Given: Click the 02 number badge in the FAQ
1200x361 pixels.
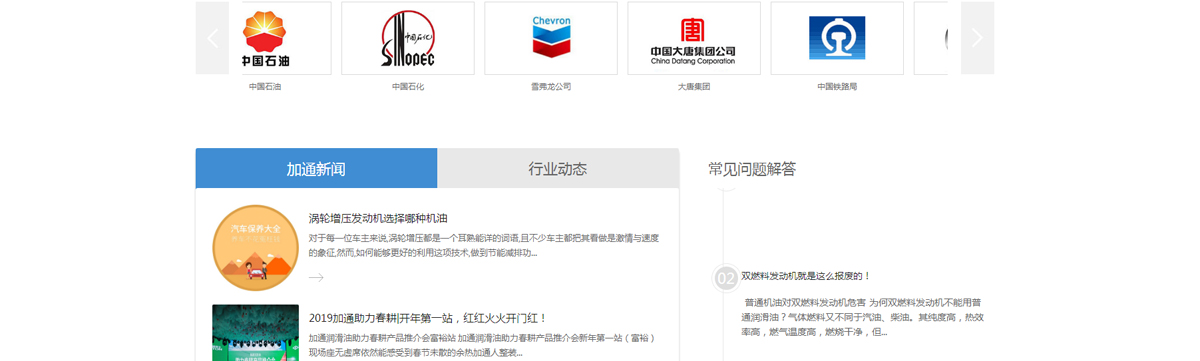Looking at the screenshot, I should [x=727, y=278].
